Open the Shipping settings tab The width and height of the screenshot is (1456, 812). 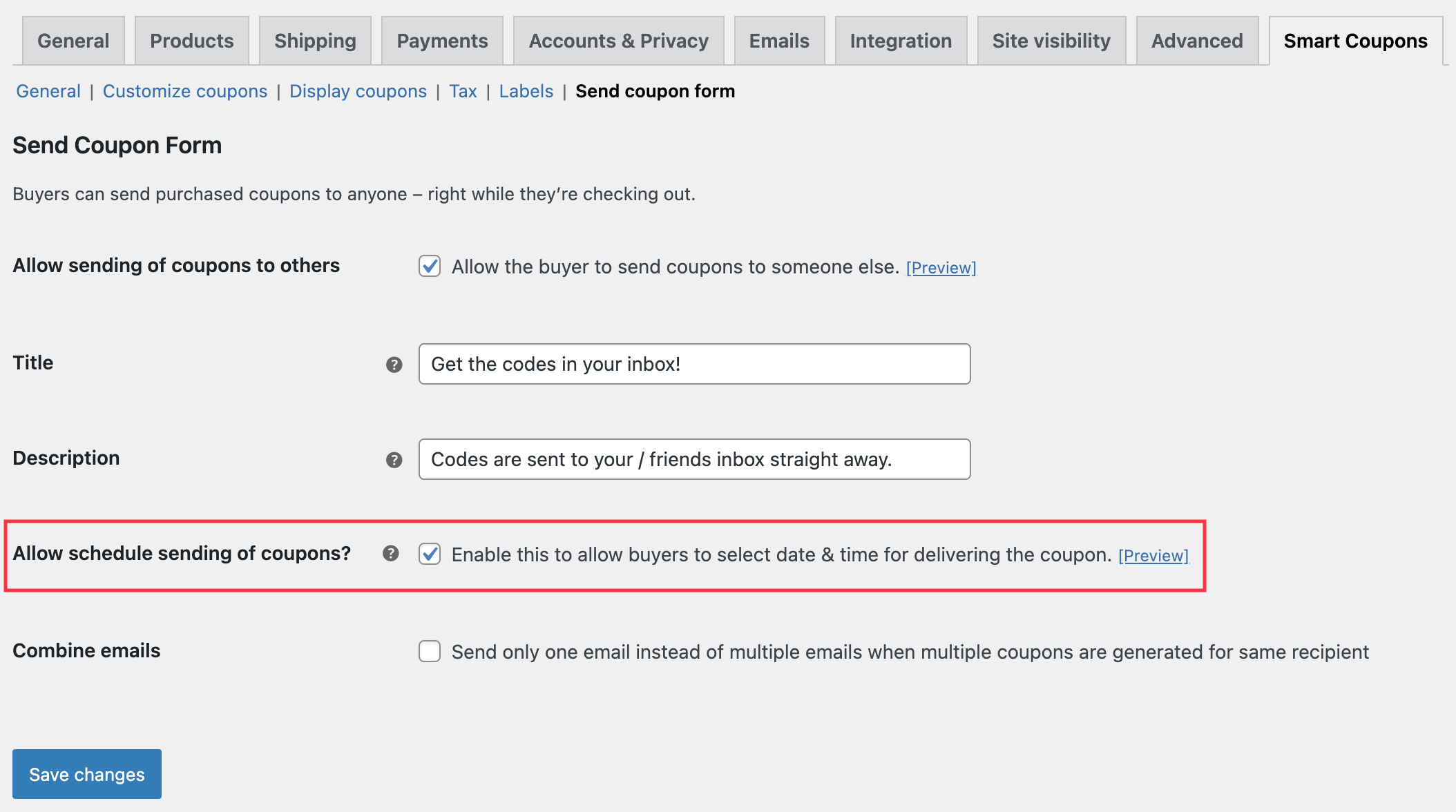coord(315,41)
